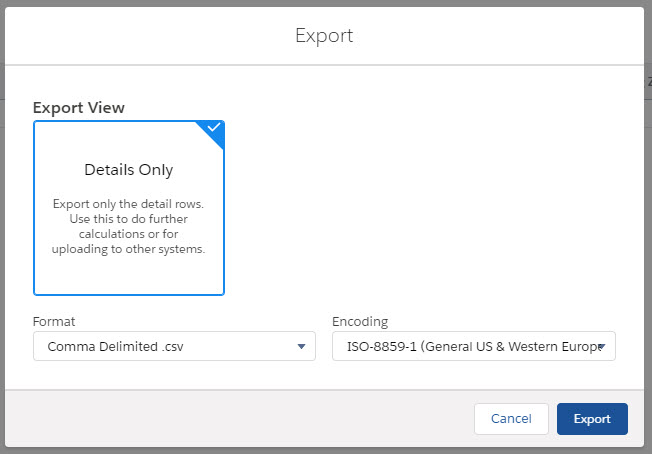This screenshot has height=454, width=652.
Task: Click the Export dialog title
Action: pos(324,36)
